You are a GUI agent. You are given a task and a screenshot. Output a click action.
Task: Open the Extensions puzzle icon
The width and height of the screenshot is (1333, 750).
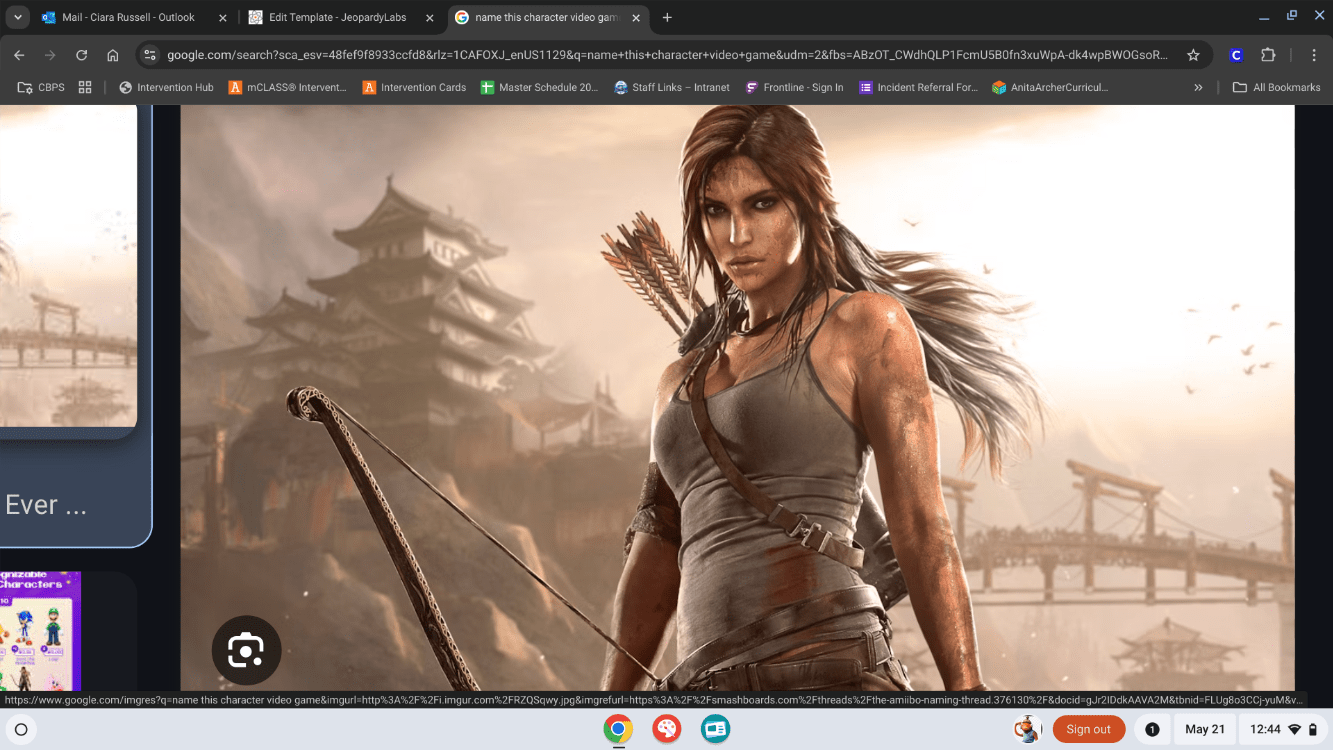coord(1268,55)
